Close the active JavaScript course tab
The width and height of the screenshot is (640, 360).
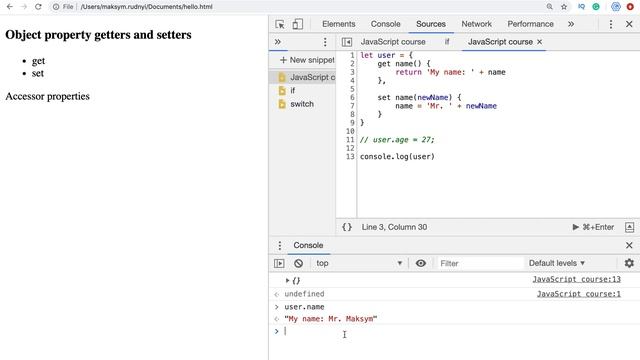pos(540,42)
